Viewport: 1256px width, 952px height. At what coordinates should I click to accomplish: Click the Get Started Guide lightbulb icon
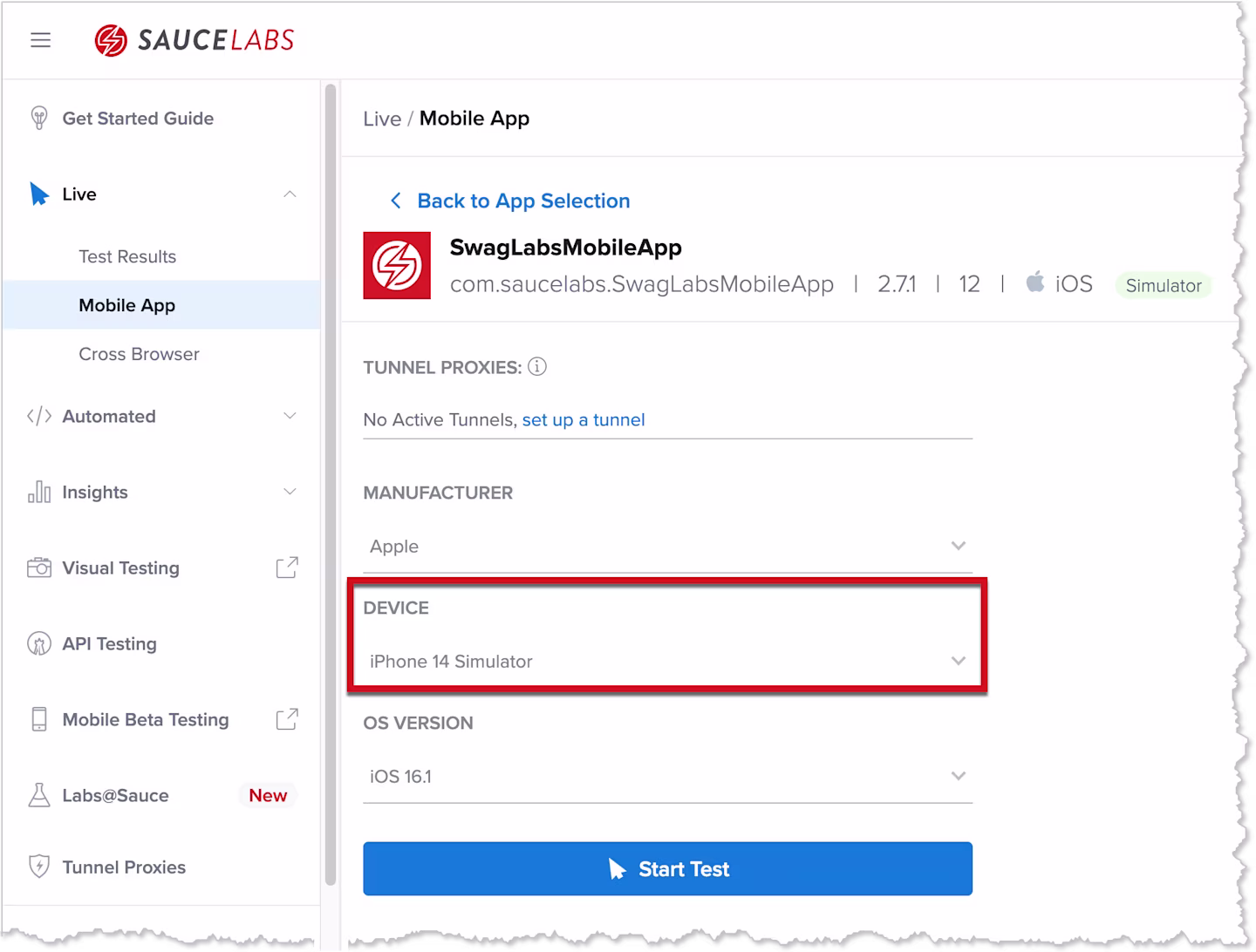pos(39,118)
